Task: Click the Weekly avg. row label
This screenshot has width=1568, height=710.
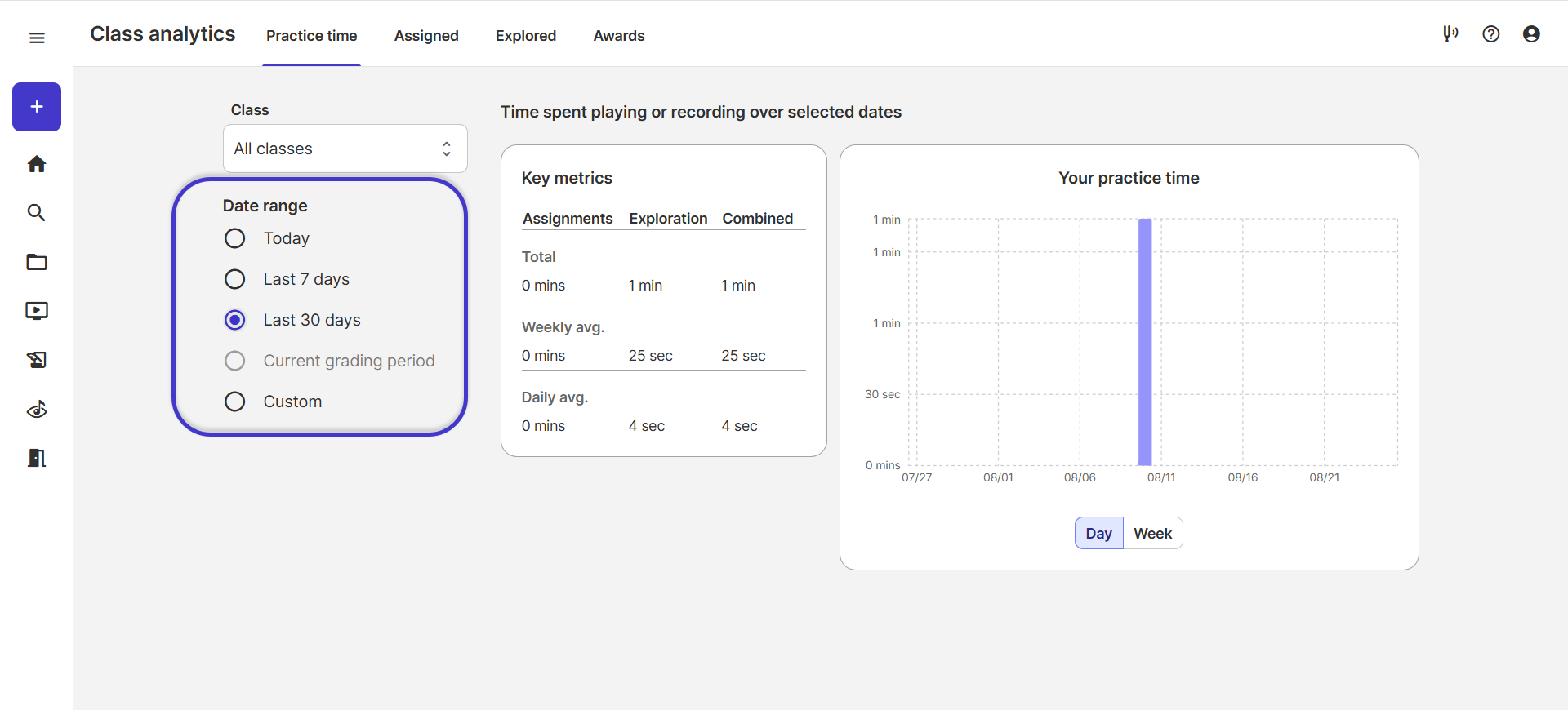Action: (563, 327)
